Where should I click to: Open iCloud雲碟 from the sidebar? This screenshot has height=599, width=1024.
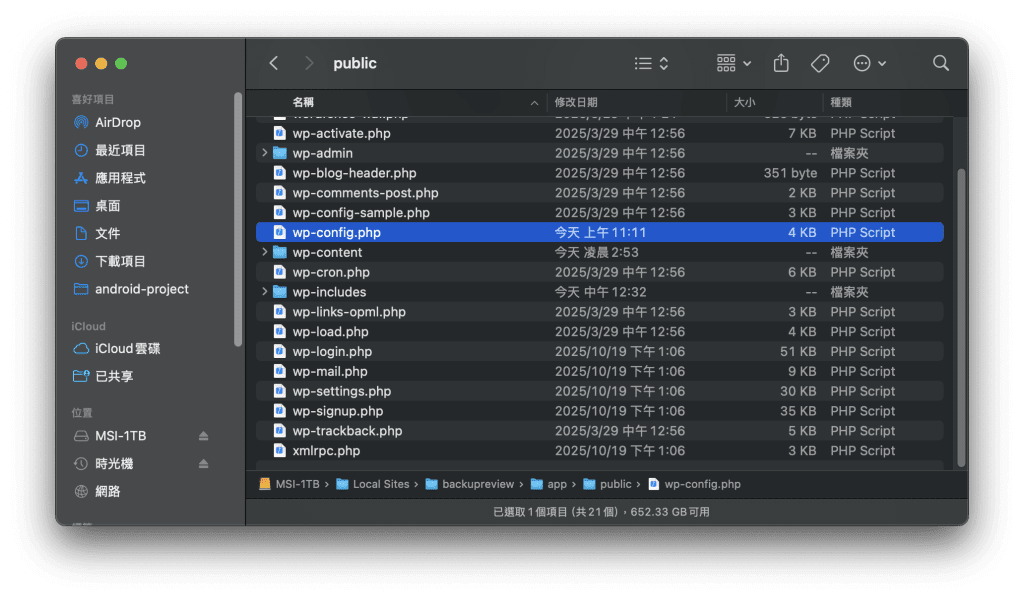[127, 348]
